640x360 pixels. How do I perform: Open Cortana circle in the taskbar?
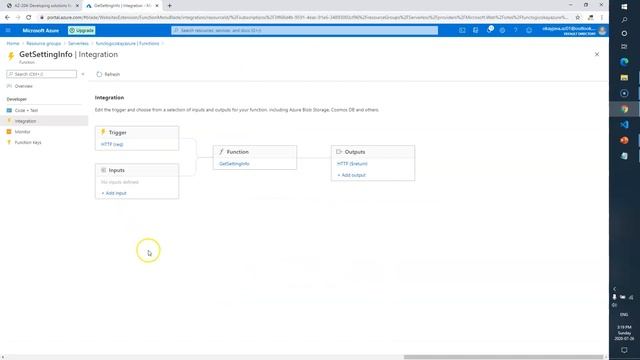624,33
